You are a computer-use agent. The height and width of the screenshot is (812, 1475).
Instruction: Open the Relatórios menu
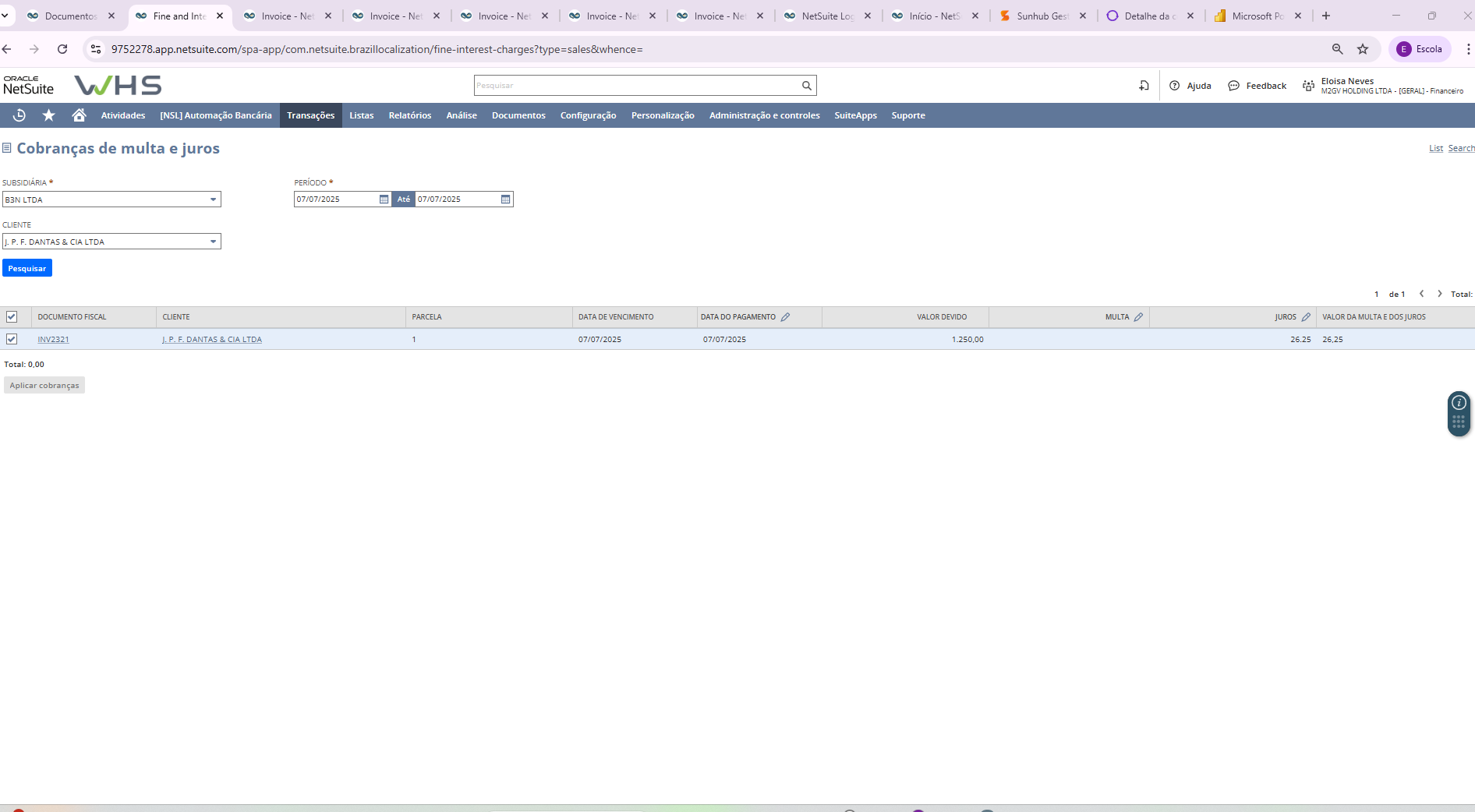click(x=409, y=115)
